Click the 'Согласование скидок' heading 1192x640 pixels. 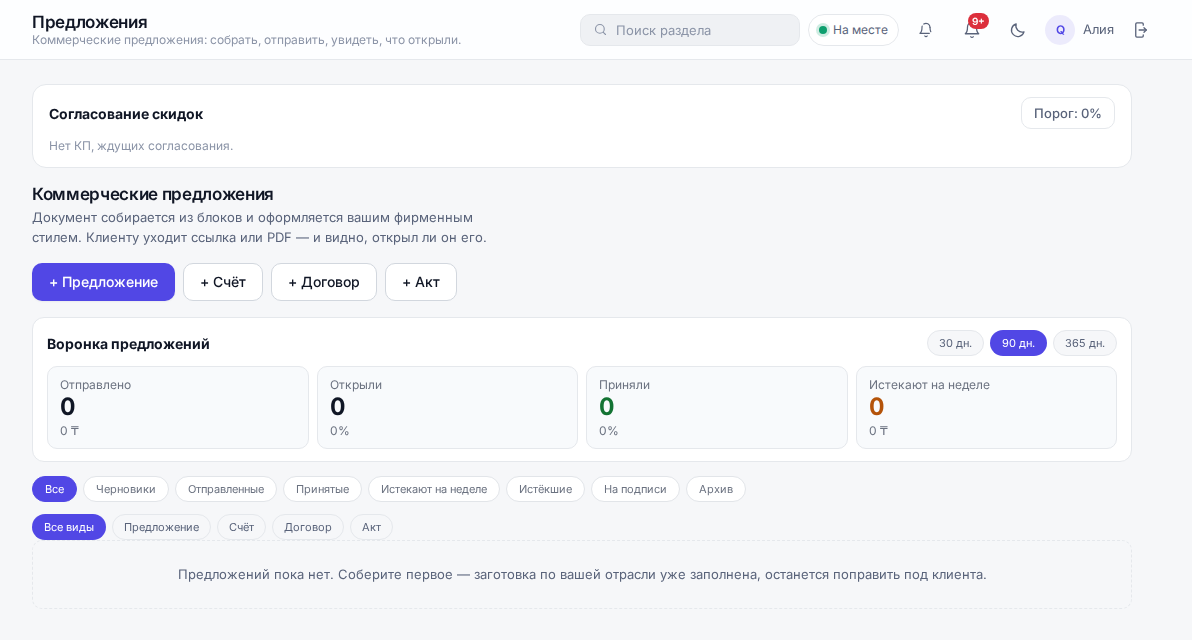tap(126, 114)
